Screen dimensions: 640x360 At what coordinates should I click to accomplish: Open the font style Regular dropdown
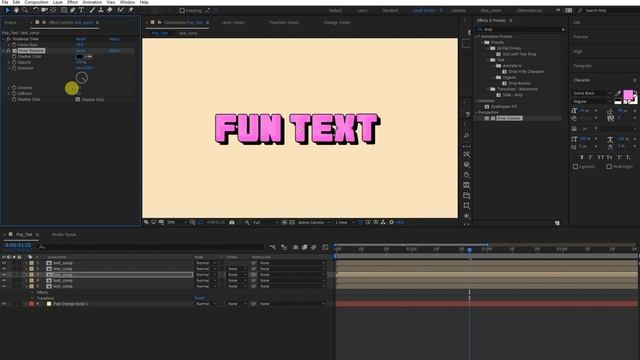[592, 101]
